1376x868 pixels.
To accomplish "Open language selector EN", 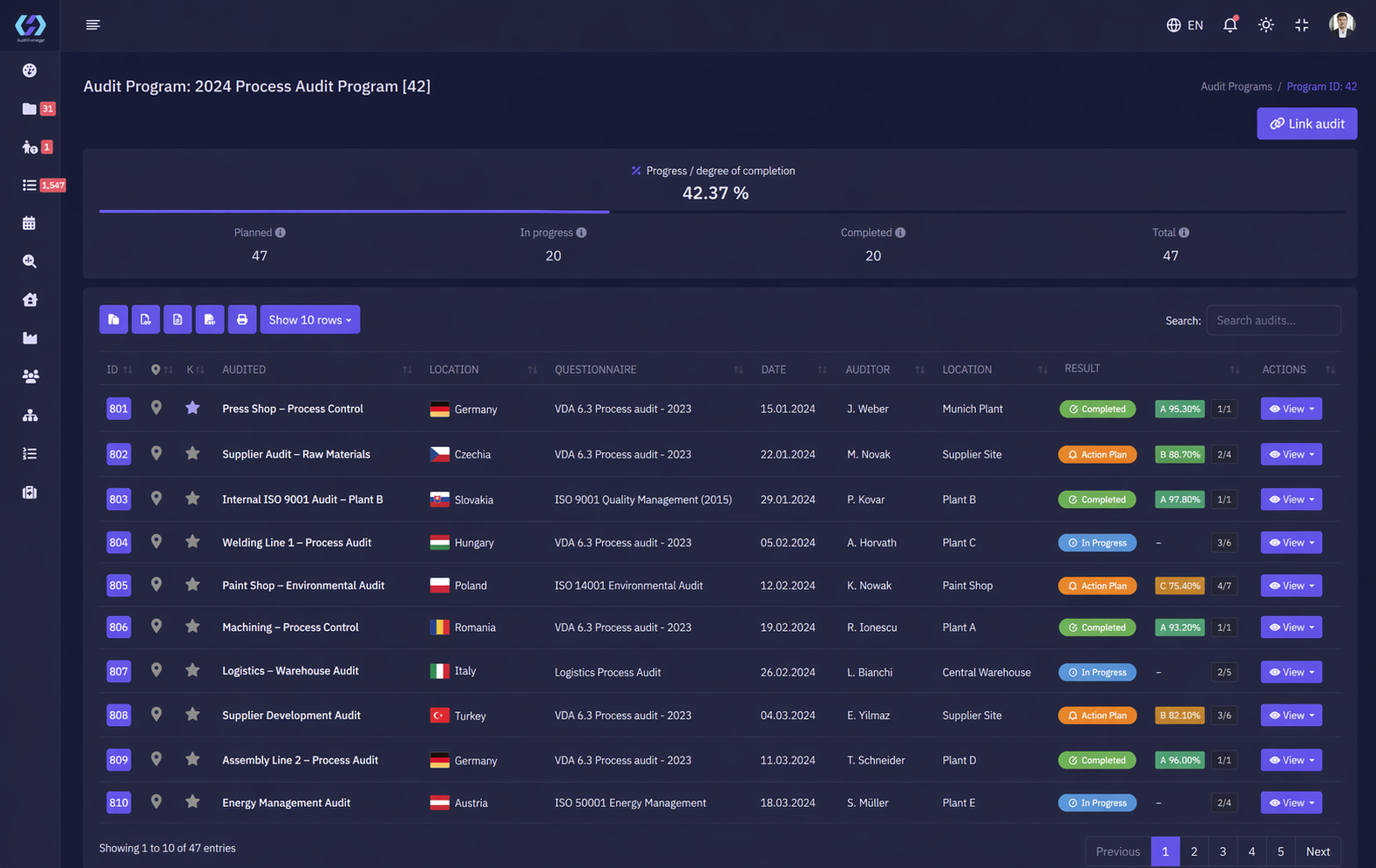I will 1184,25.
